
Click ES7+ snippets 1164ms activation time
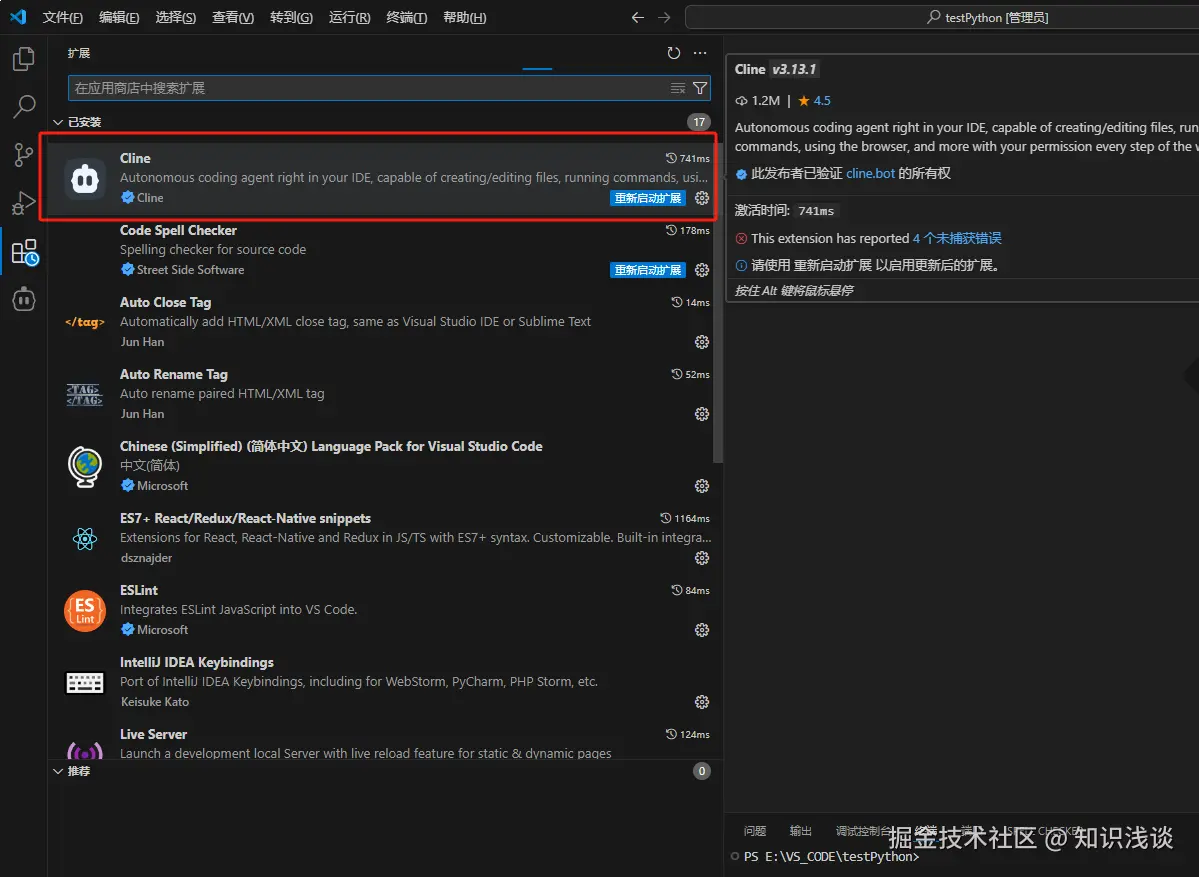coord(685,518)
